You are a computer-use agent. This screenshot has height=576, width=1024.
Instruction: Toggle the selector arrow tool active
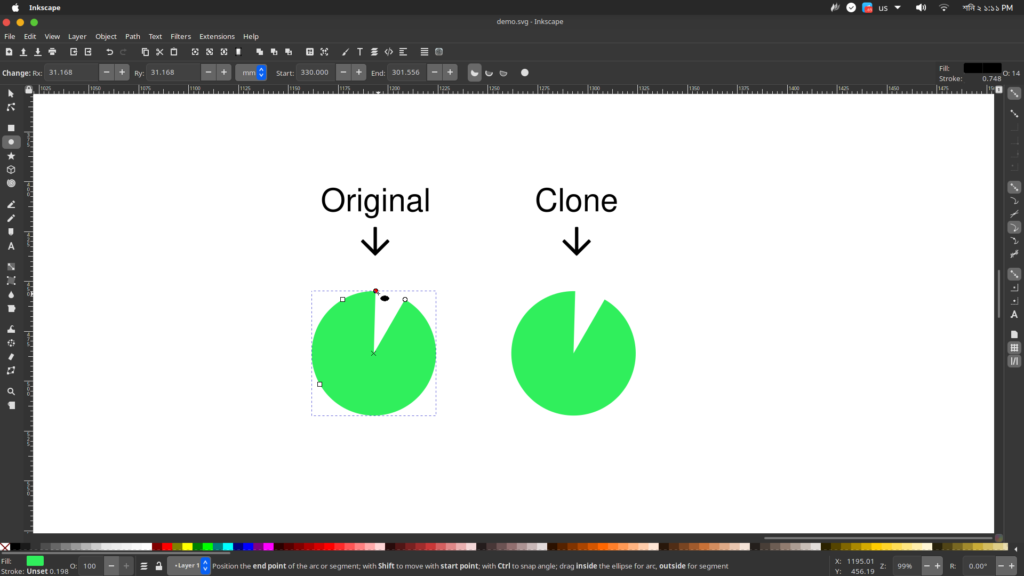click(x=11, y=92)
